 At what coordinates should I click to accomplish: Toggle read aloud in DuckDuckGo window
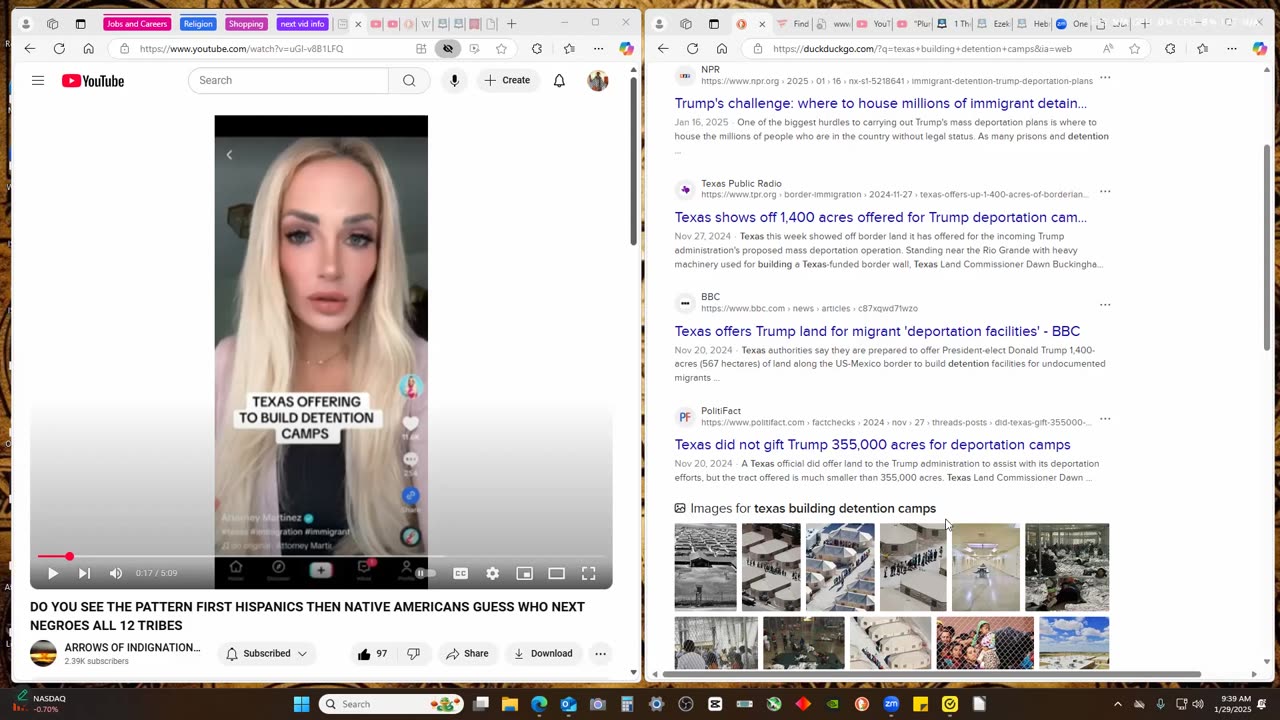point(1108,48)
